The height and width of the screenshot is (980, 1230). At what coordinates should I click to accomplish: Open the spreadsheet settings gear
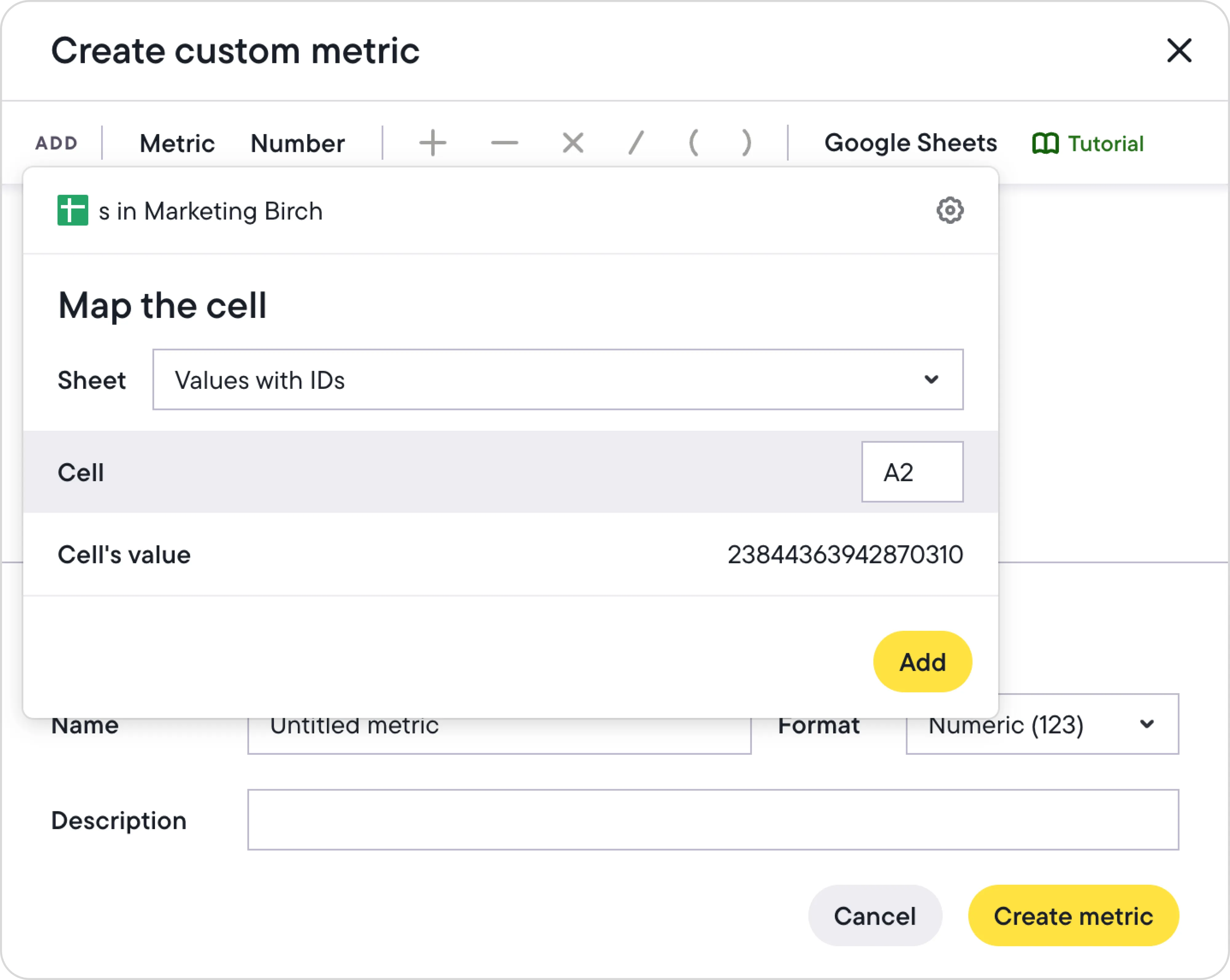[x=950, y=211]
